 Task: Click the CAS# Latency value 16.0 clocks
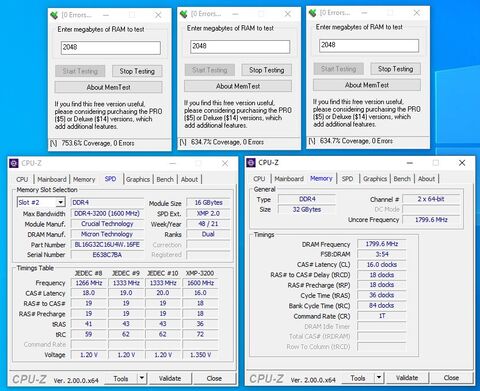point(382,265)
